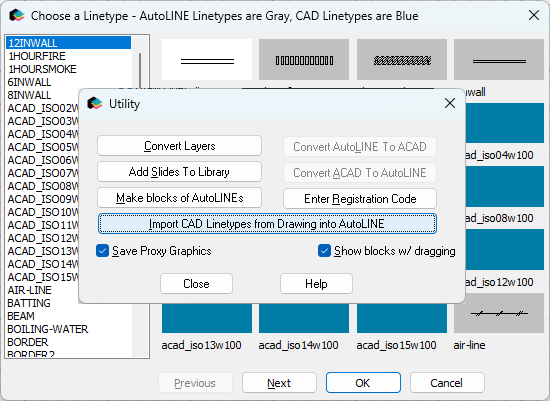
Task: Cancel the Choose a Linetype window
Action: [x=447, y=383]
